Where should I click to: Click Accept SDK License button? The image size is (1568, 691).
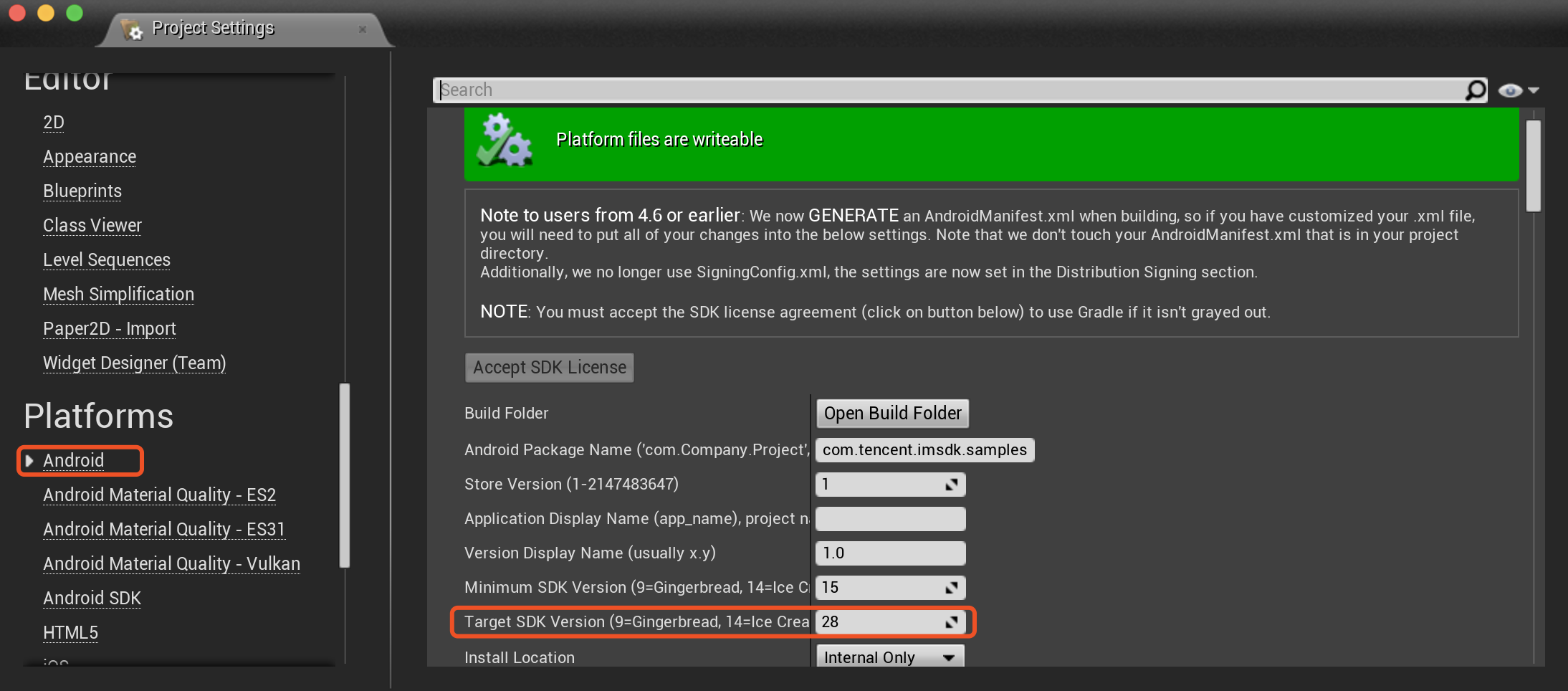coord(550,368)
